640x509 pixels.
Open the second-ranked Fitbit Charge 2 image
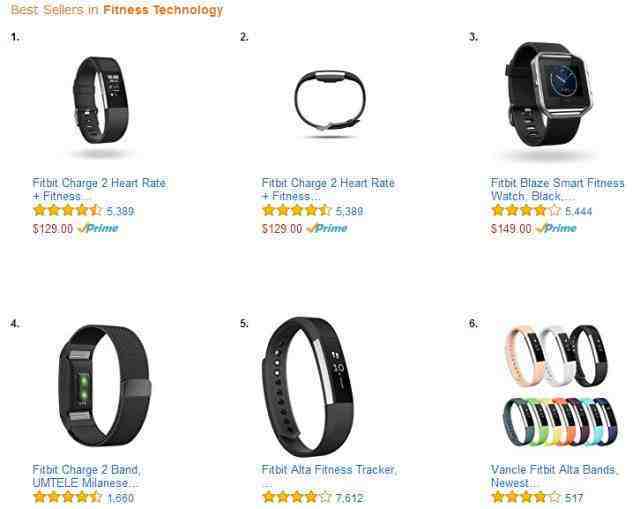pyautogui.click(x=329, y=100)
